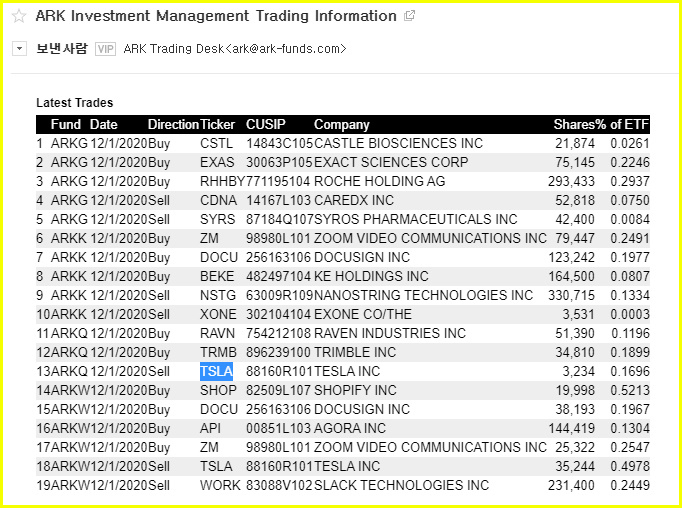Click shares value 35,244
Image resolution: width=682 pixels, height=508 pixels.
coord(575,467)
